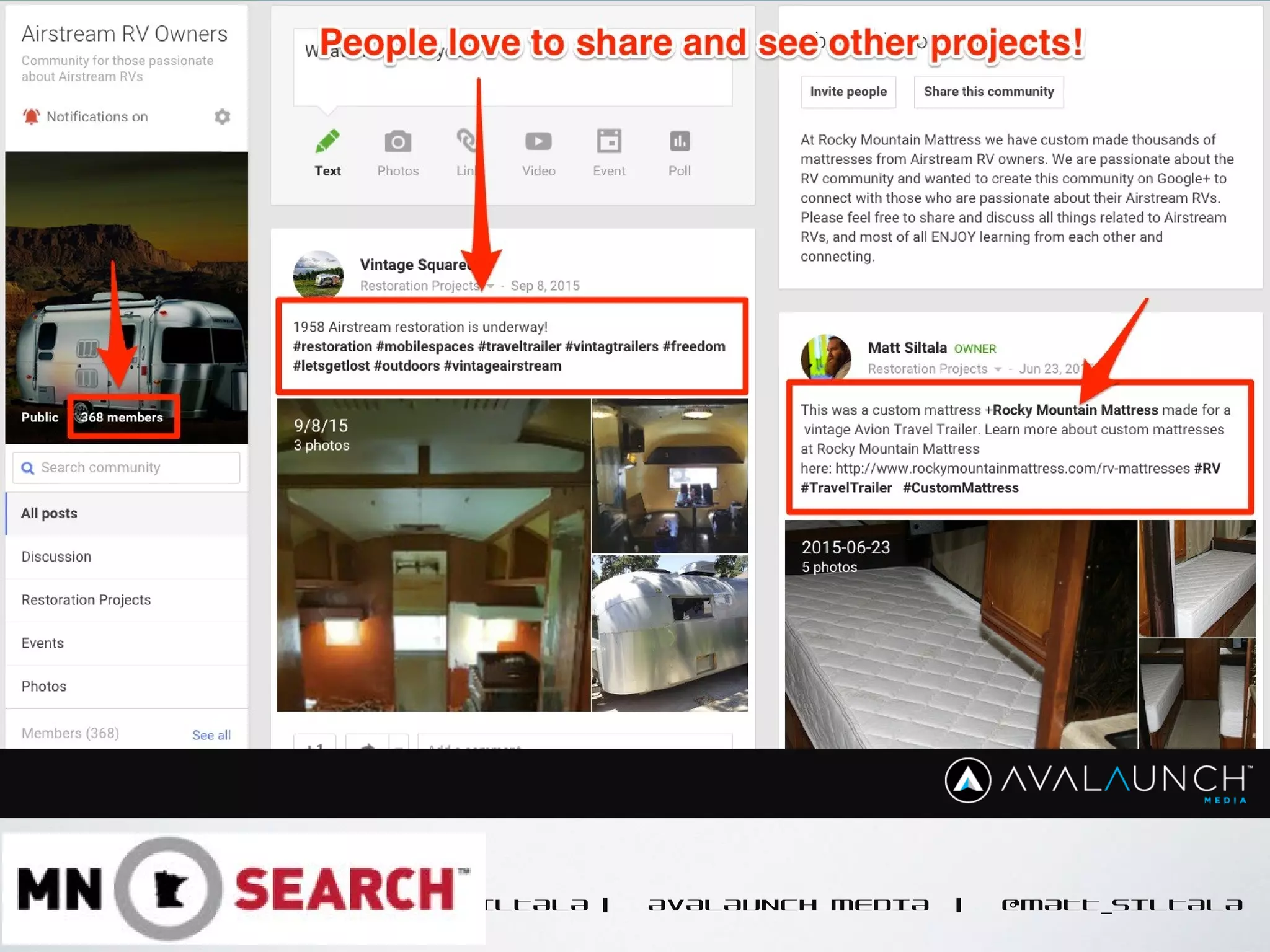Click the Members (368) heading
The width and height of the screenshot is (1270, 952).
[70, 733]
